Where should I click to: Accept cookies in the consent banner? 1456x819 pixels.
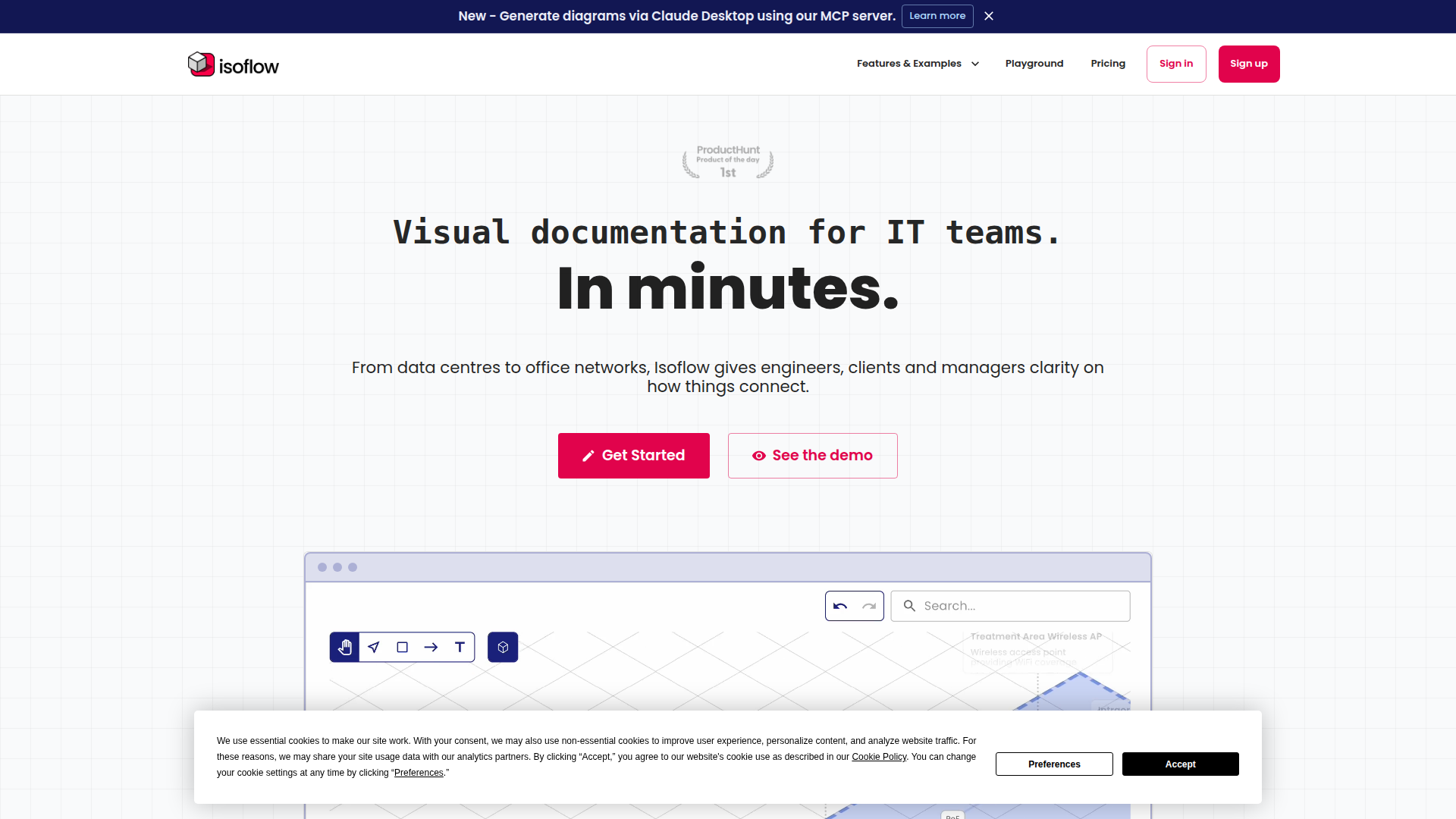[x=1181, y=764]
